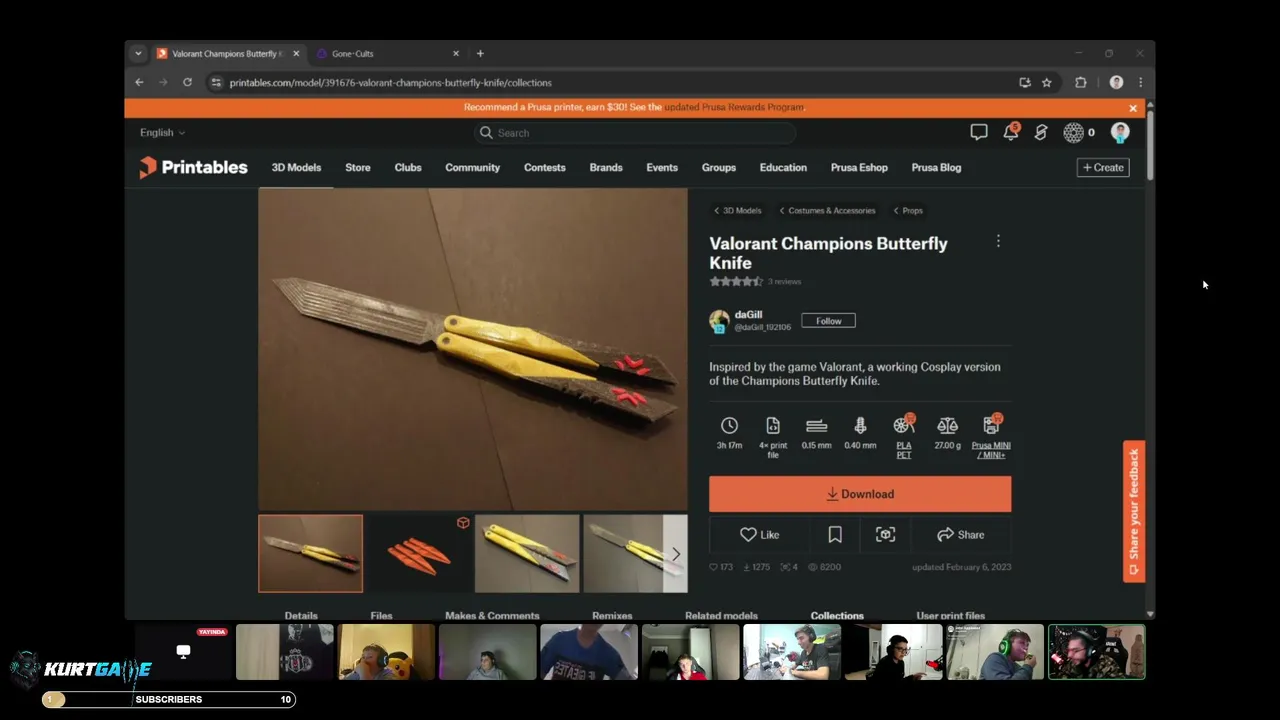Open the Chrome three-dot menu
This screenshot has height=720, width=1280.
(1140, 83)
